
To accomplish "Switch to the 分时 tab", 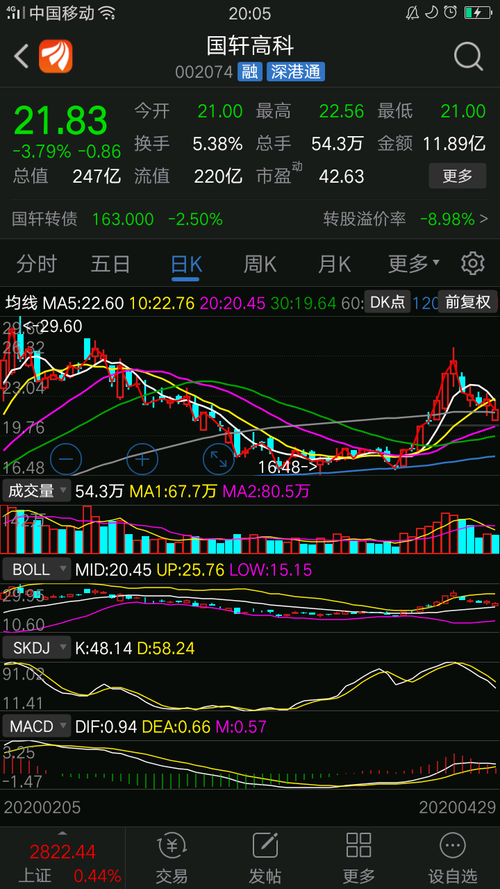I will point(37,264).
